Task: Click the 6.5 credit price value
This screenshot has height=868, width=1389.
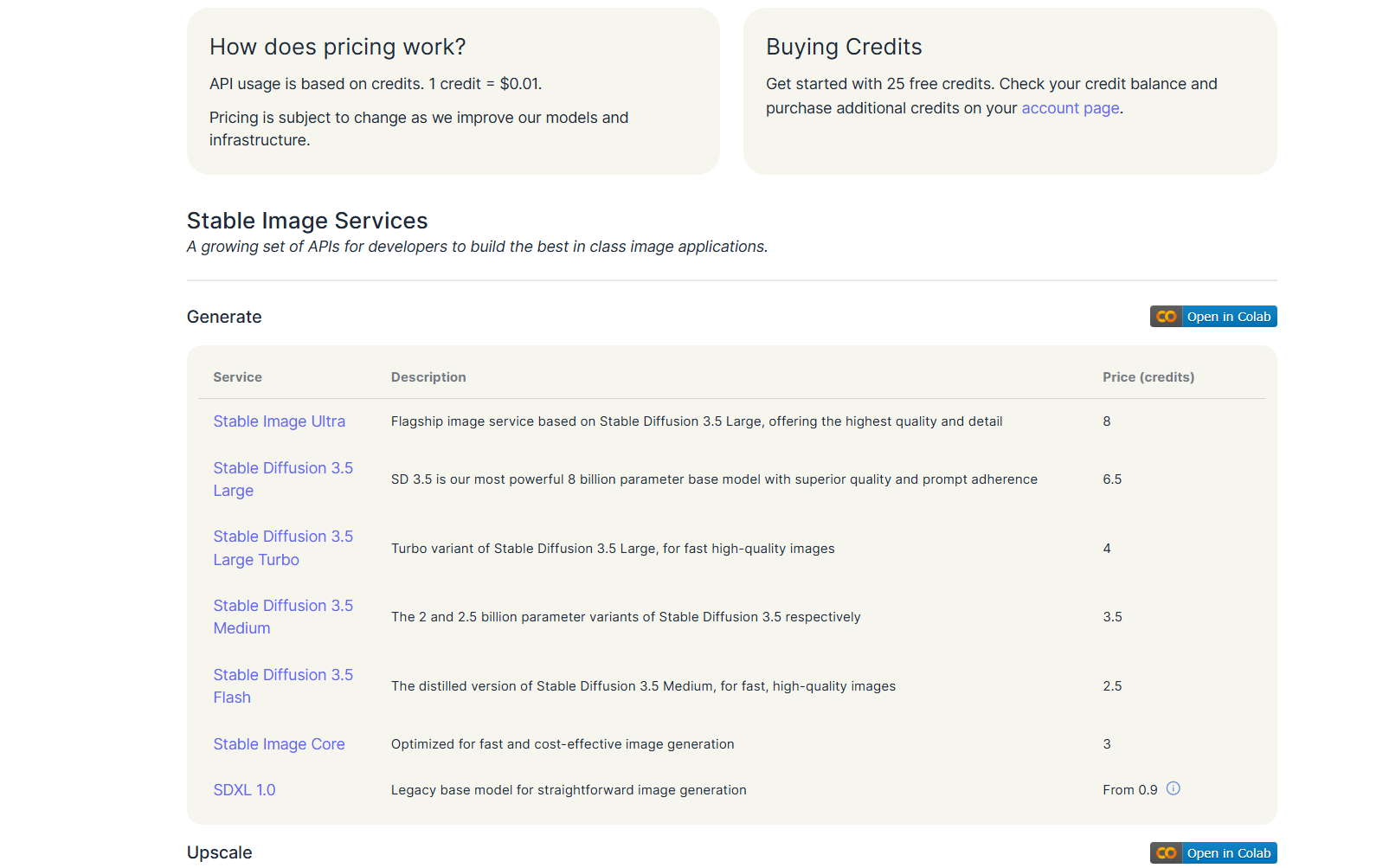Action: [x=1112, y=479]
